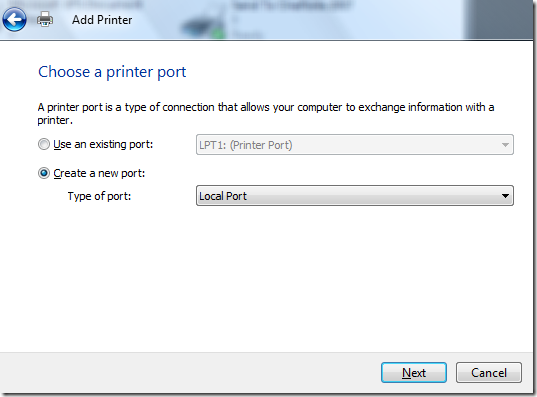This screenshot has height=397, width=537.
Task: Go back using the blue arrow icon
Action: pos(14,20)
